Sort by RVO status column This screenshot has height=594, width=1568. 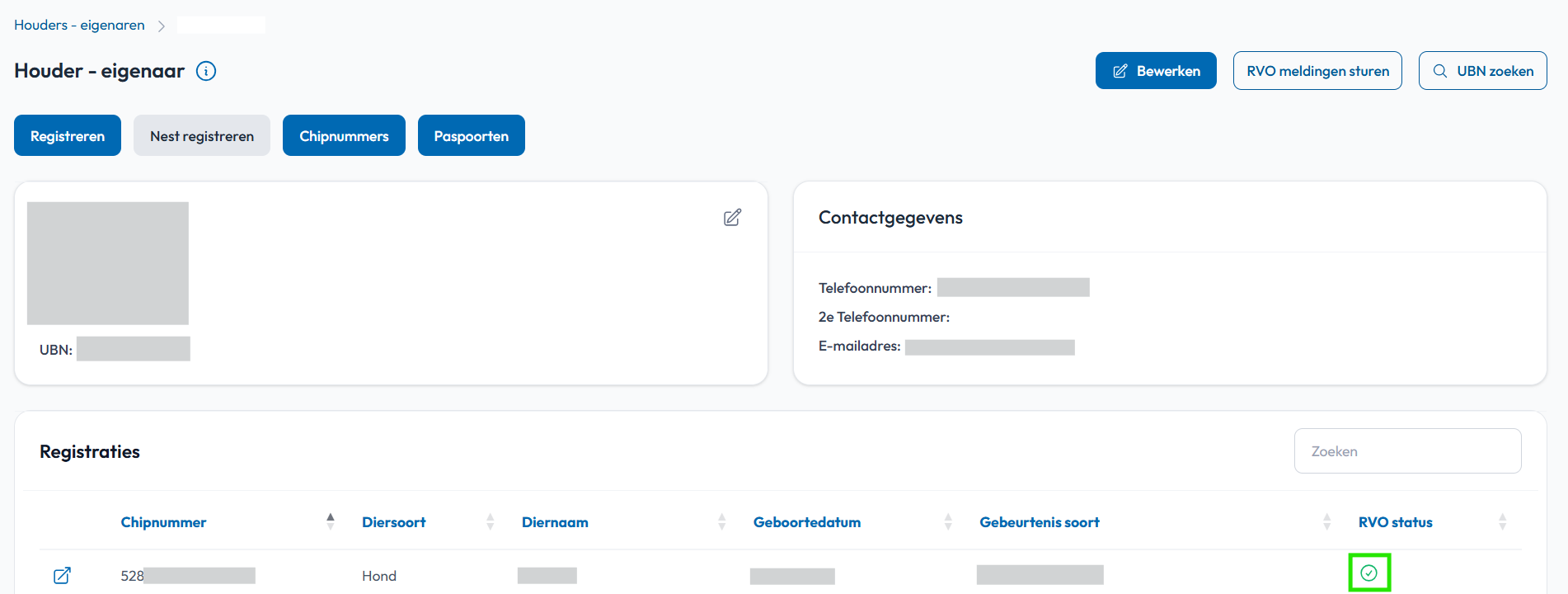tap(1396, 522)
